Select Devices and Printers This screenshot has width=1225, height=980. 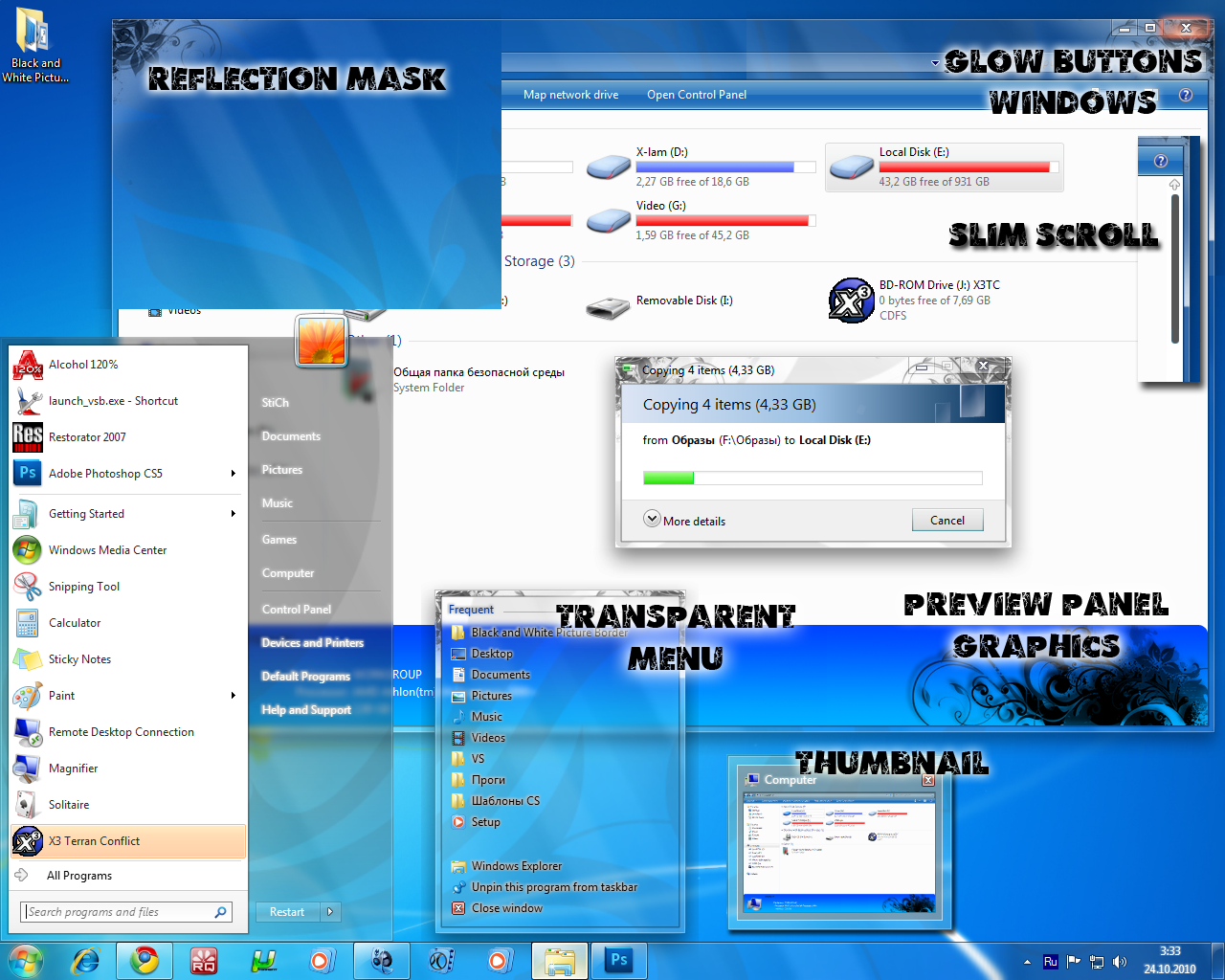313,643
